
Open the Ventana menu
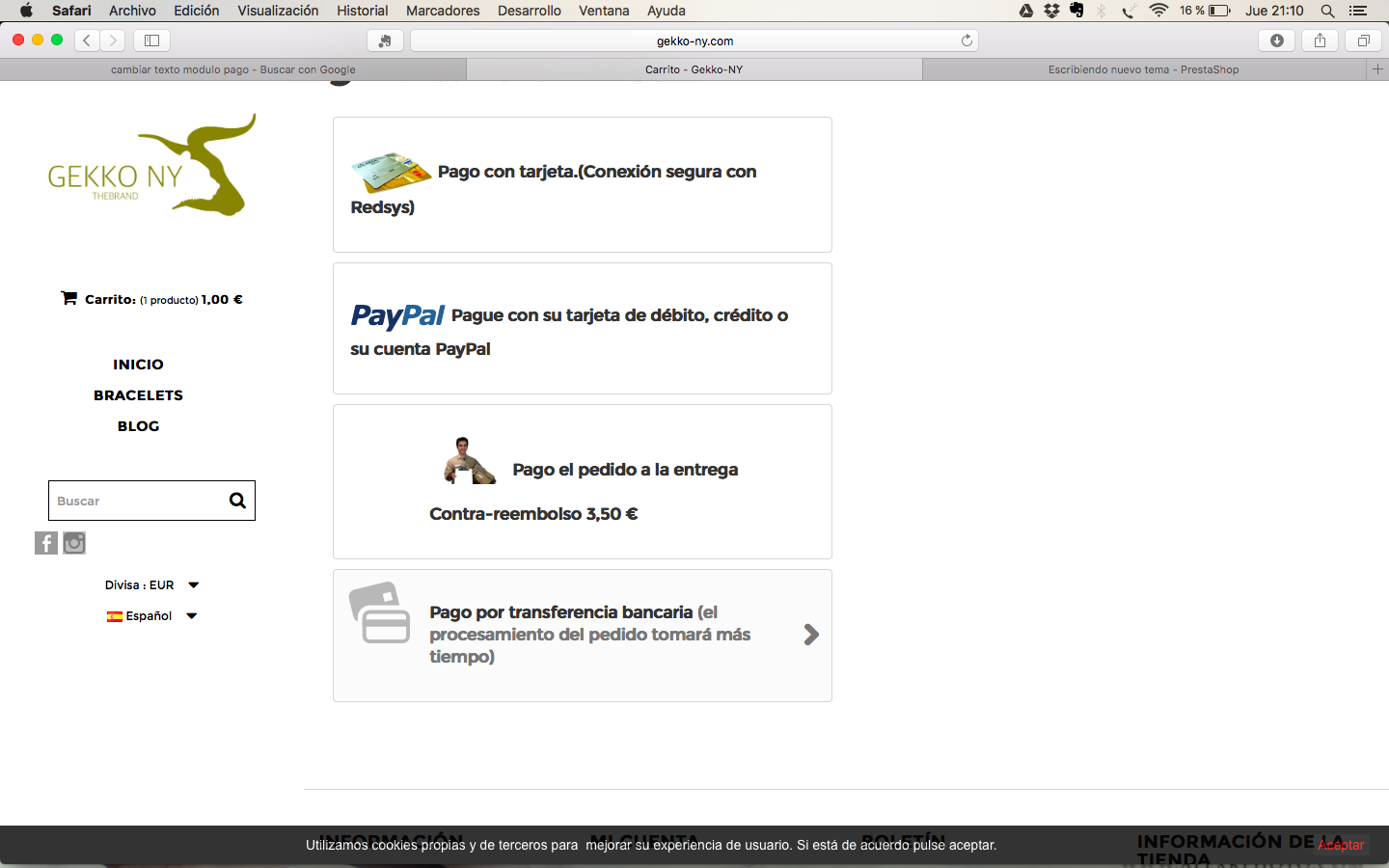tap(604, 11)
